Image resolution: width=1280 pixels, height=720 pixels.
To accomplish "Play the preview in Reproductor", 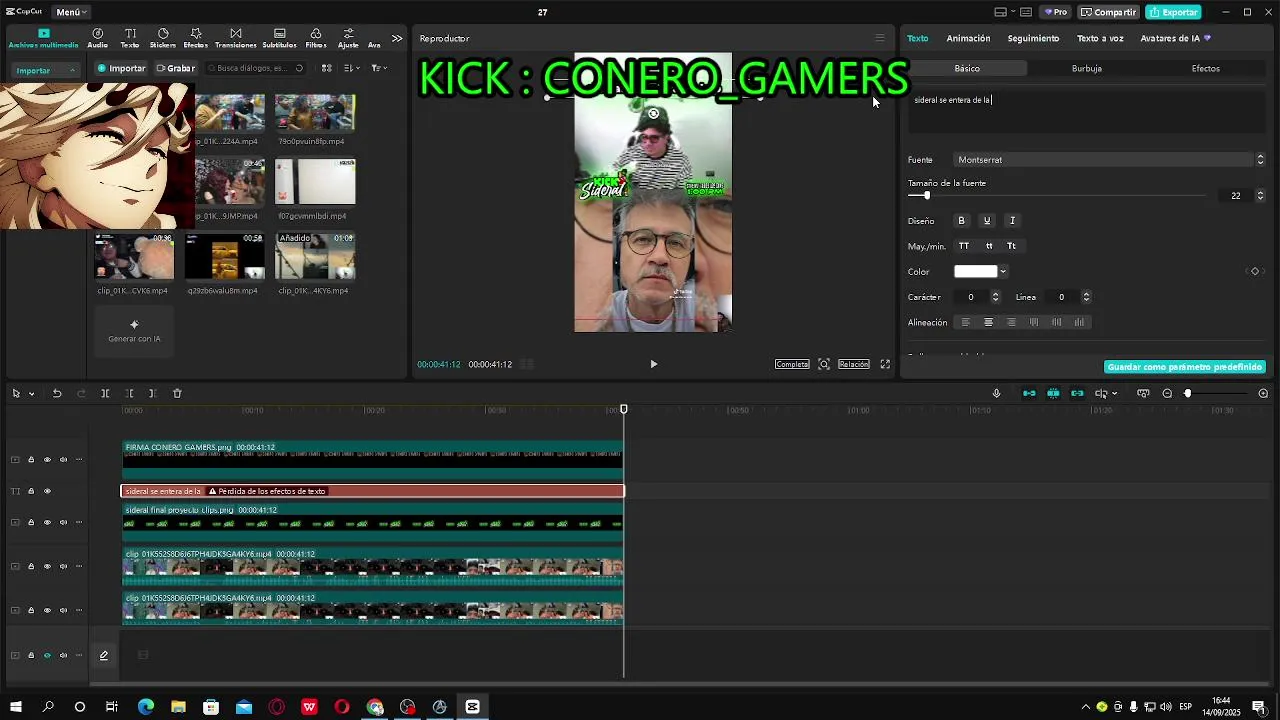I will click(x=654, y=364).
